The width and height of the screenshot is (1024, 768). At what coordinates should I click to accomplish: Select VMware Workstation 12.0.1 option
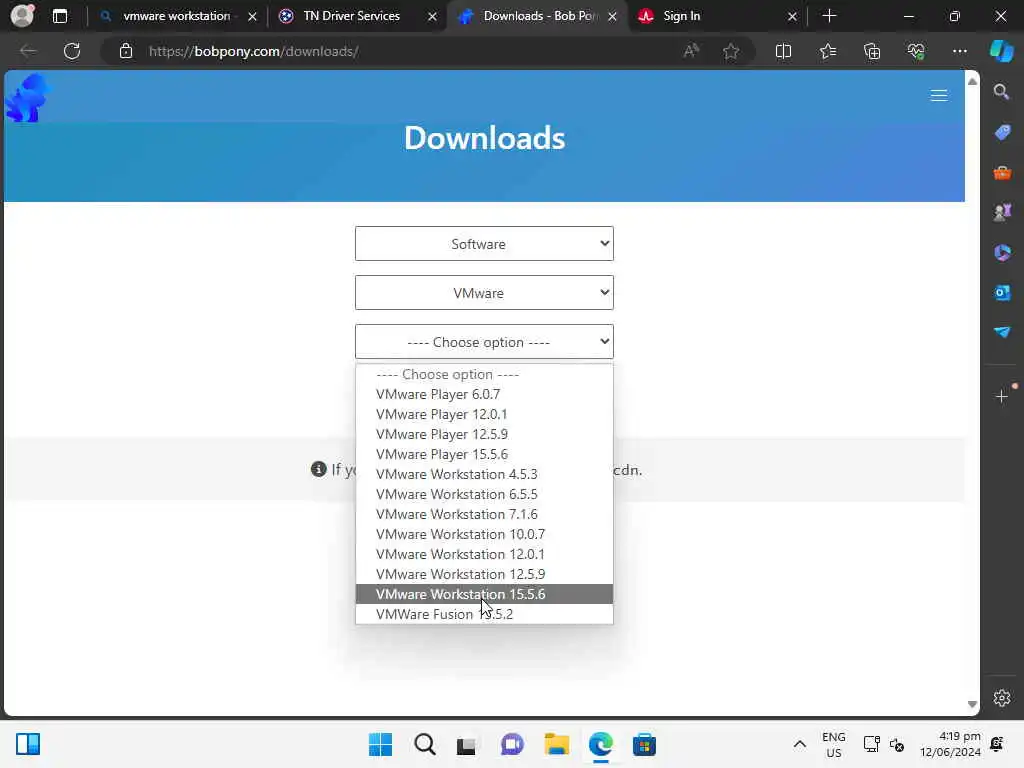click(x=484, y=554)
